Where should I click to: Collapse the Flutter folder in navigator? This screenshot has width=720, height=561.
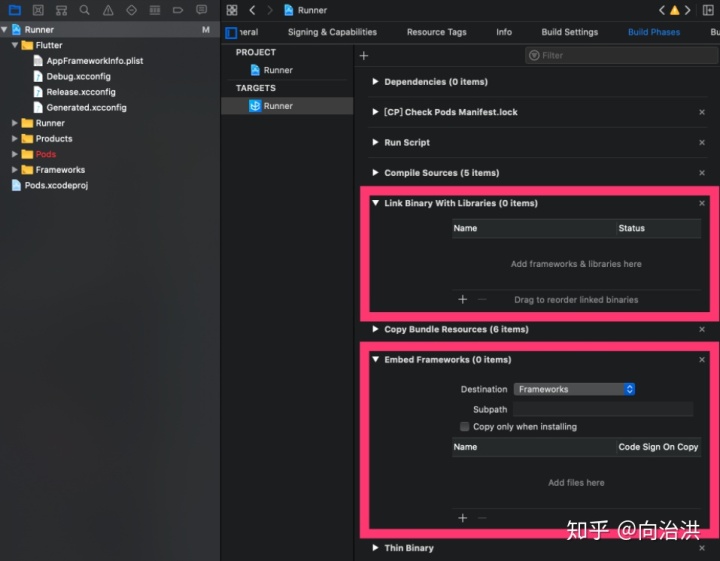pos(15,45)
